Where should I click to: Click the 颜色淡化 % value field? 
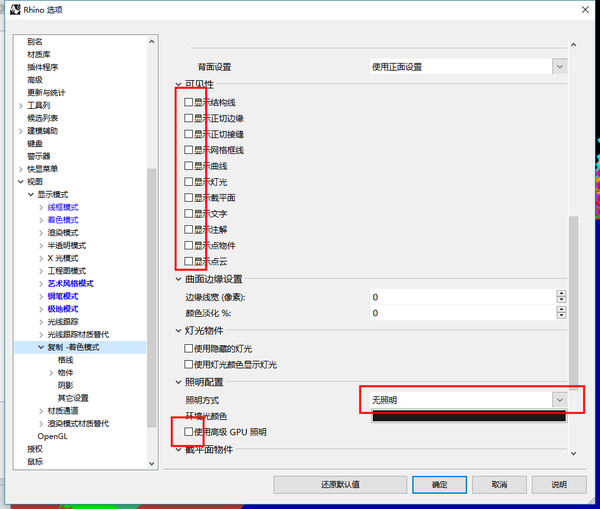point(463,313)
